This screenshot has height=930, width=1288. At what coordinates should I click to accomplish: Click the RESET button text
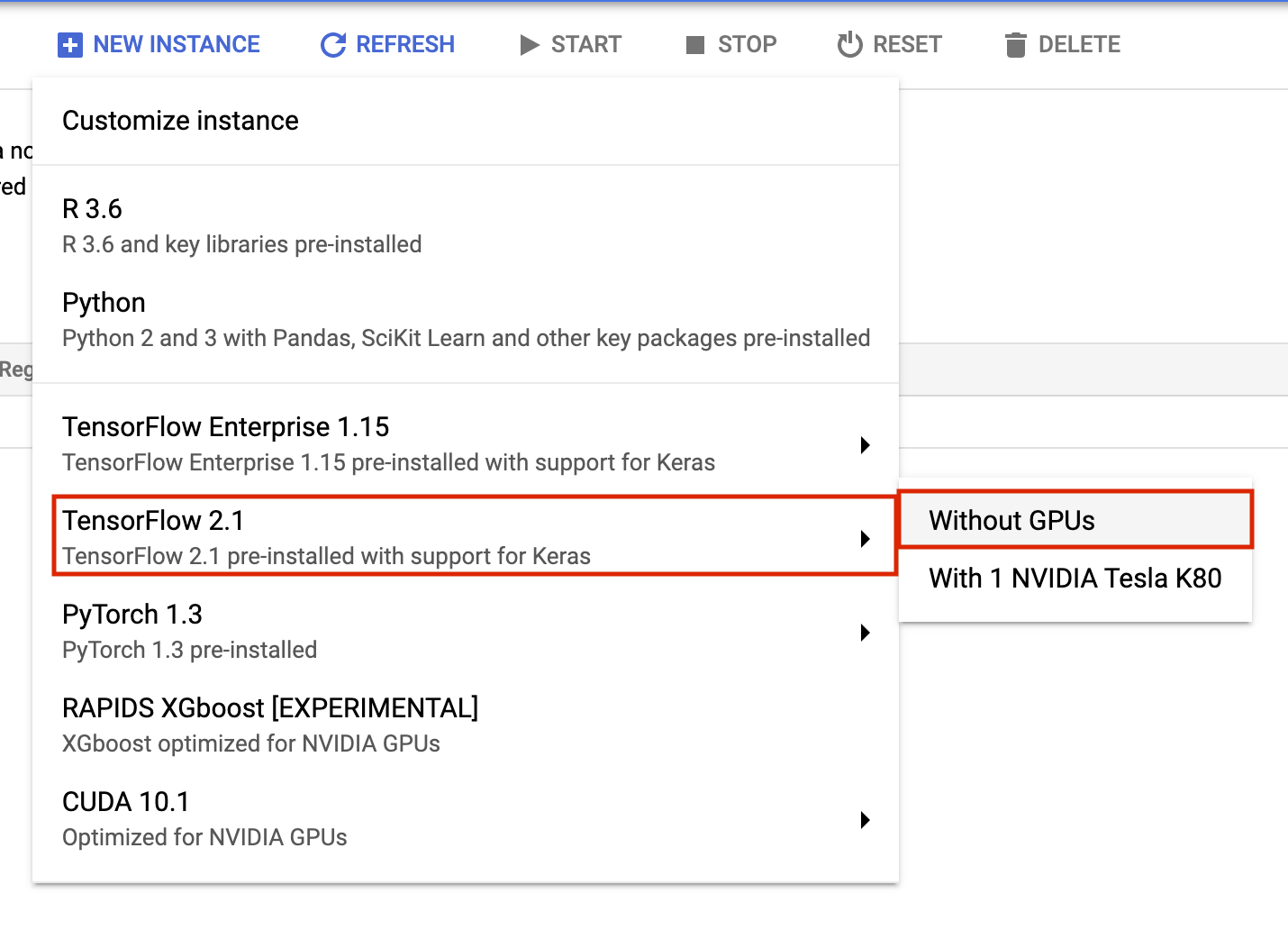coord(908,44)
